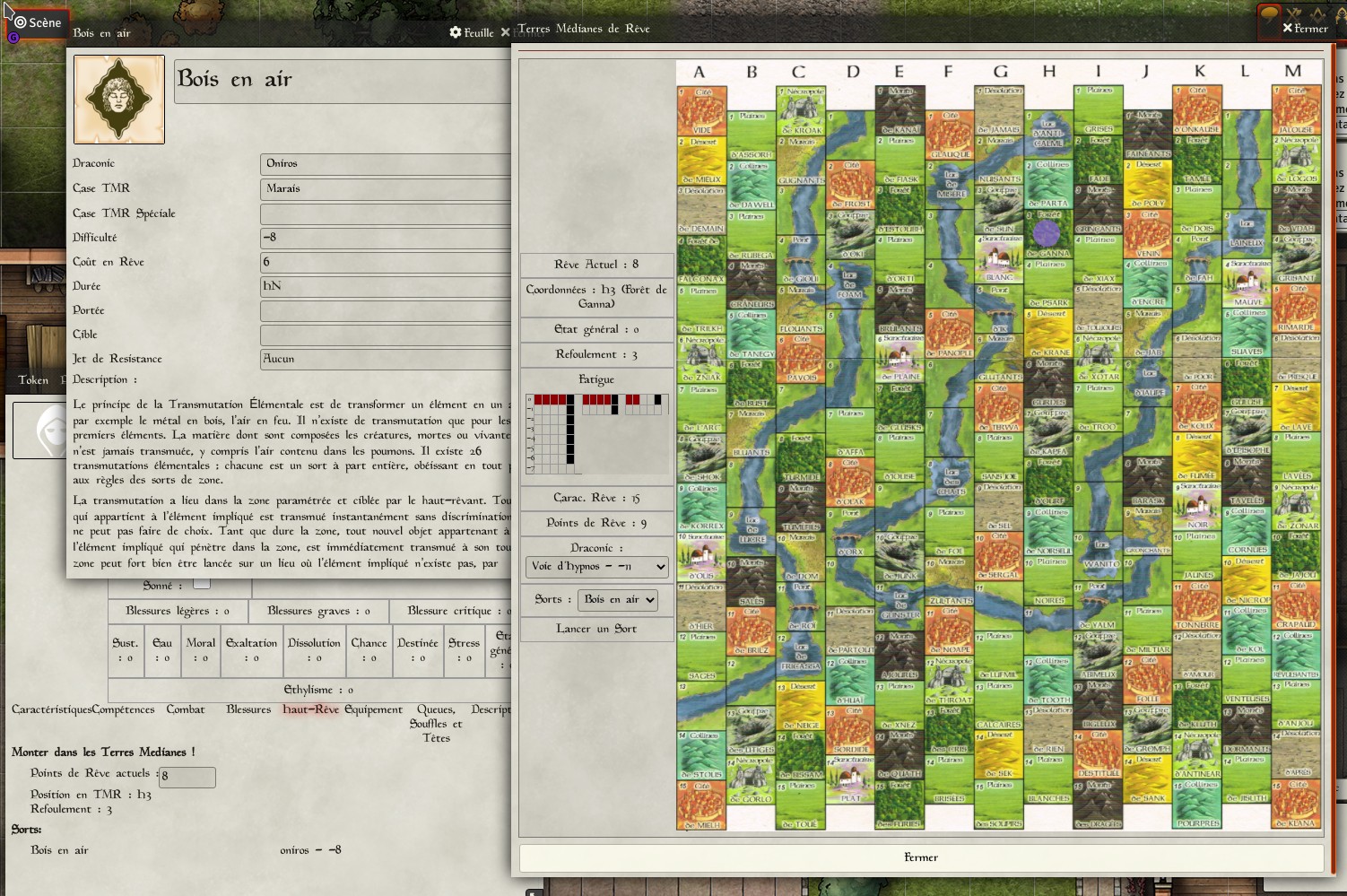Click the Jet de Resistance field
1347x896 pixels.
tap(386, 359)
